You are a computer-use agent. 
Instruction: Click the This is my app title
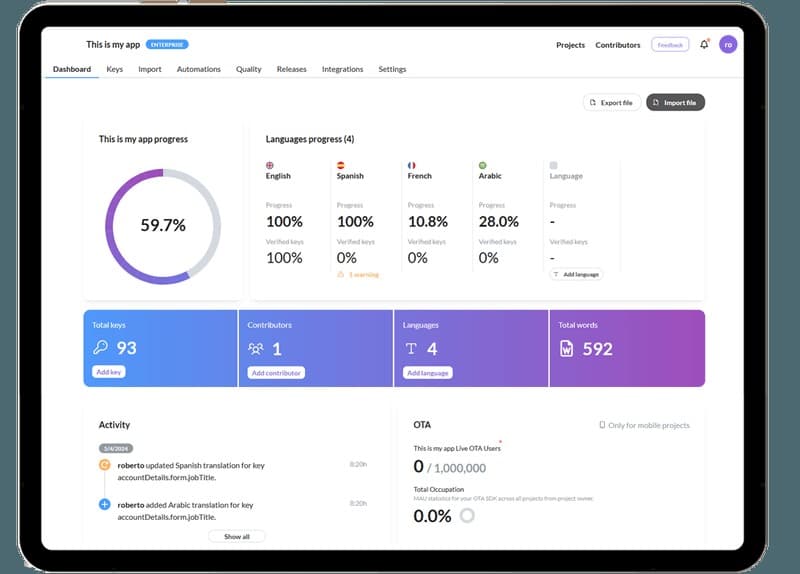[x=113, y=44]
